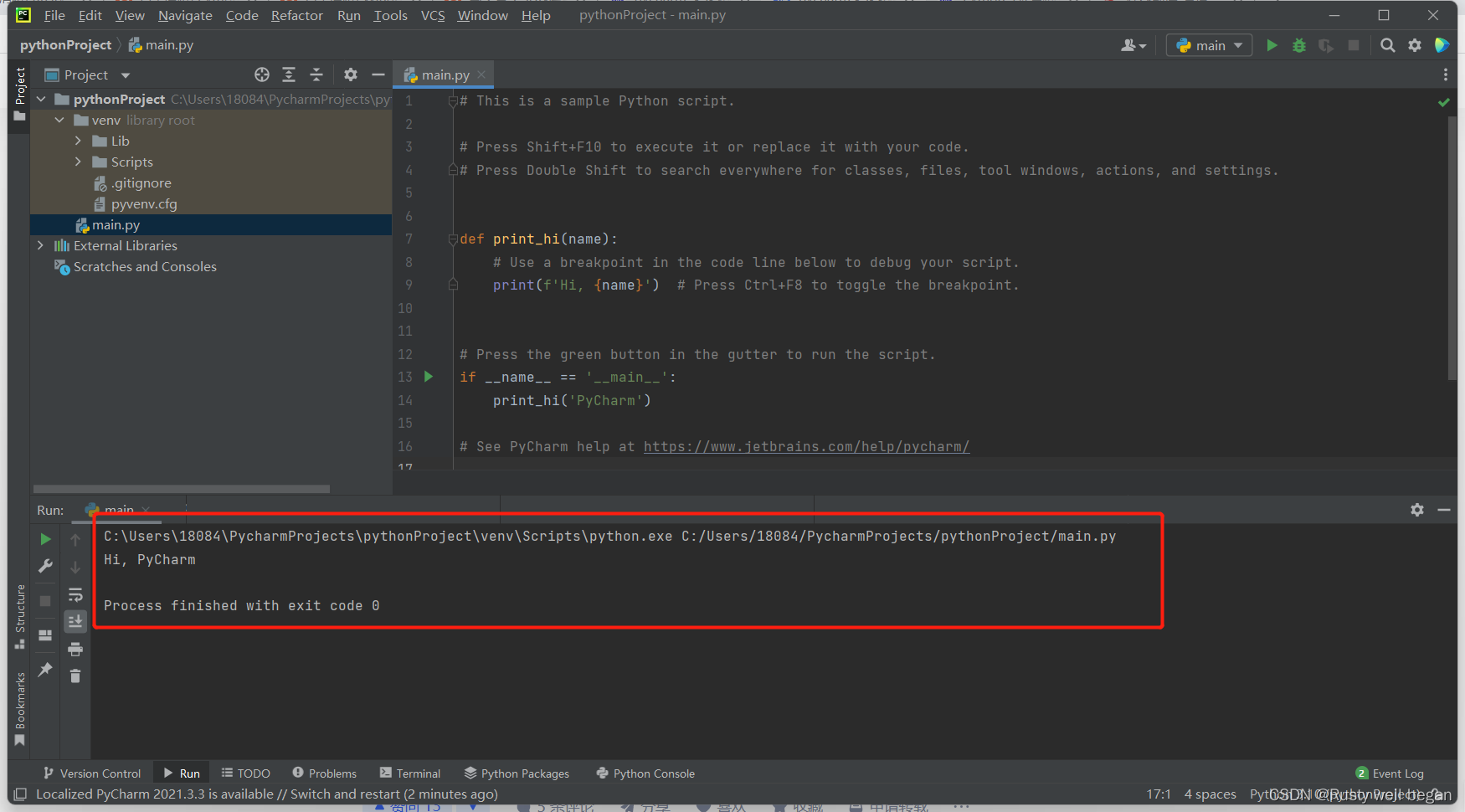Expand the Lib folder in project tree
Image resolution: width=1465 pixels, height=812 pixels.
[78, 141]
